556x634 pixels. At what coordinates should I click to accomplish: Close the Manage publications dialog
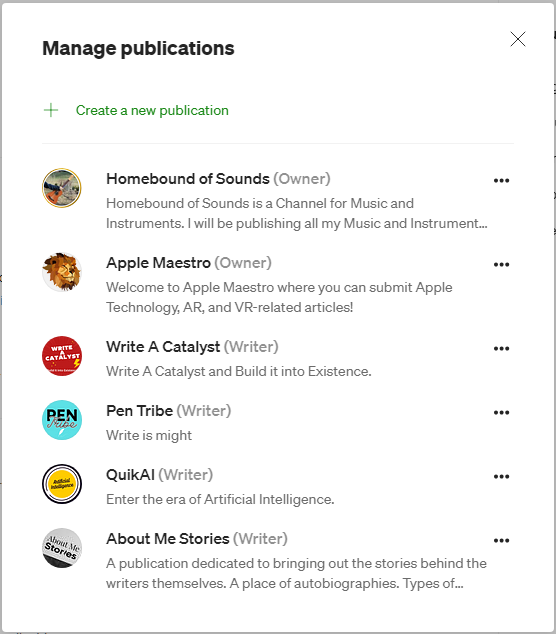pyautogui.click(x=518, y=39)
